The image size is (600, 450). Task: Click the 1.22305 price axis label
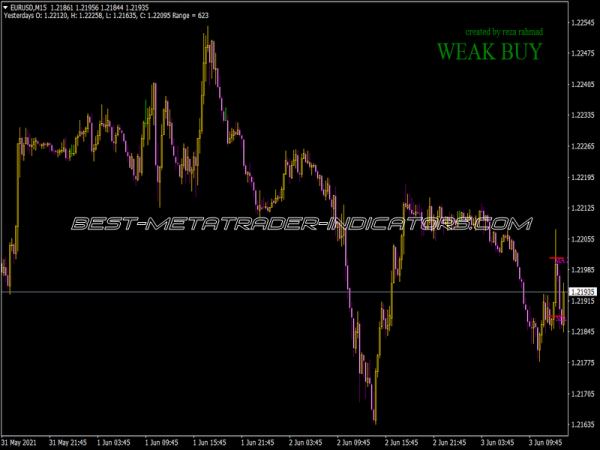point(583,116)
